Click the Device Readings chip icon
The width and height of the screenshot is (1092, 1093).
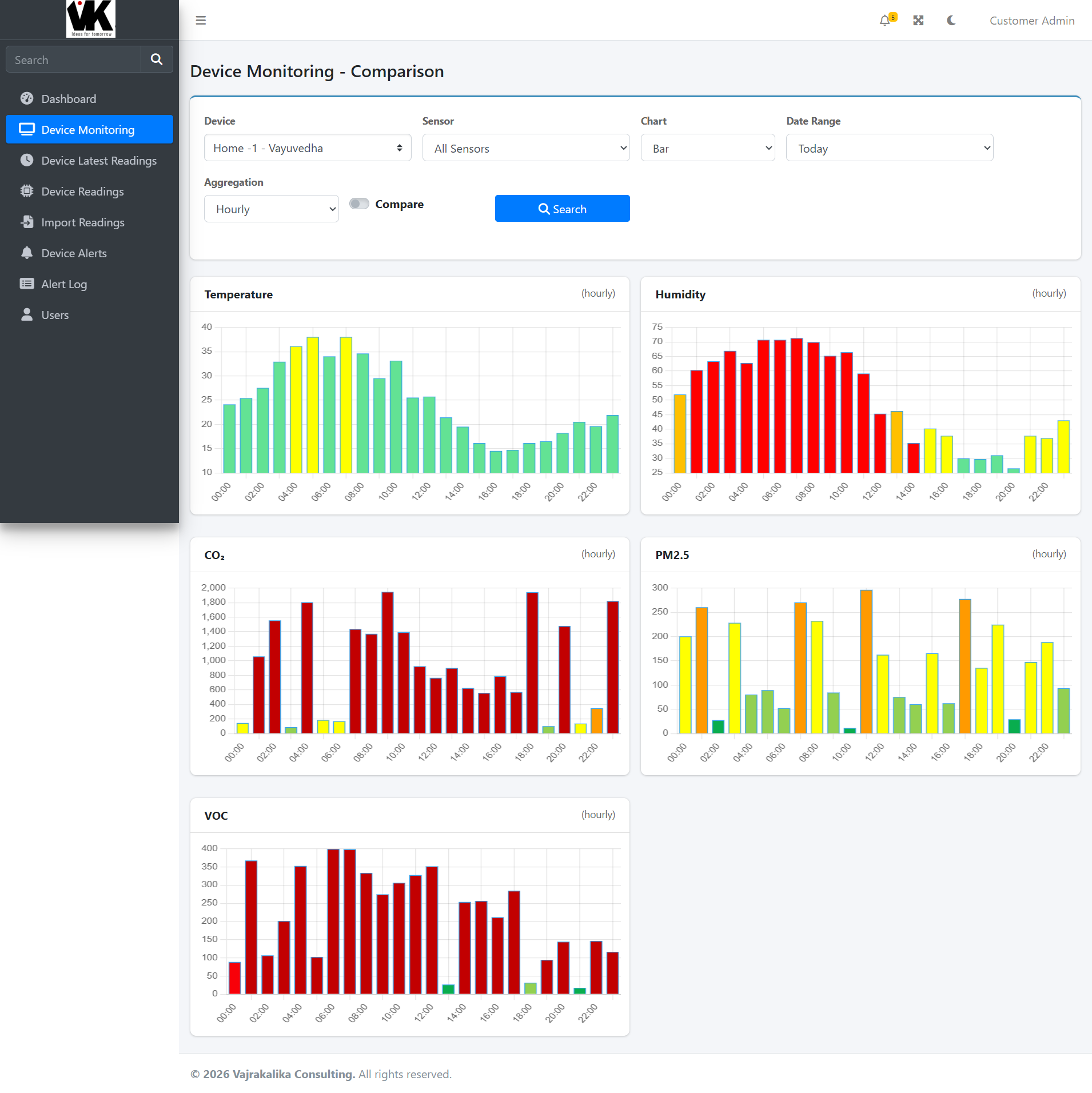pyautogui.click(x=27, y=191)
